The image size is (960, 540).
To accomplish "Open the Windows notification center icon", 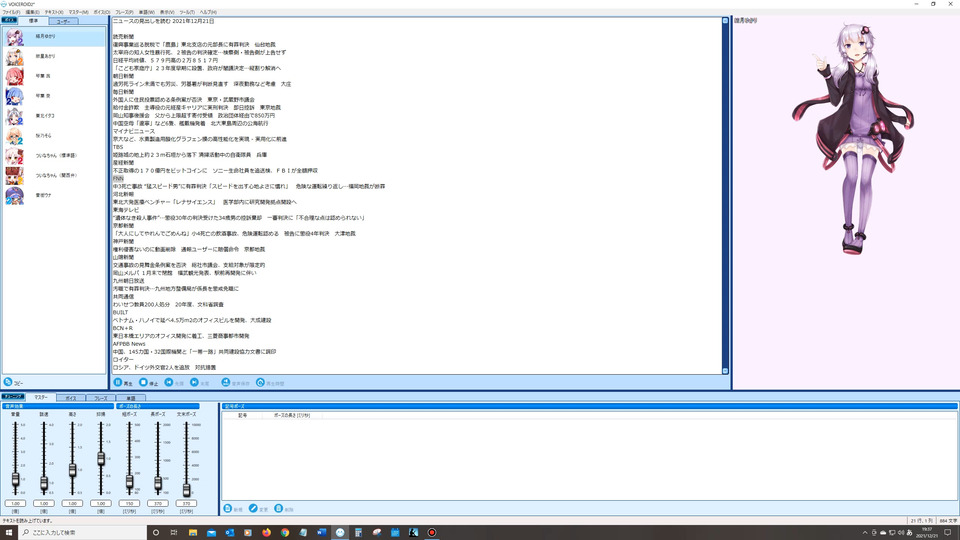I will click(x=947, y=532).
